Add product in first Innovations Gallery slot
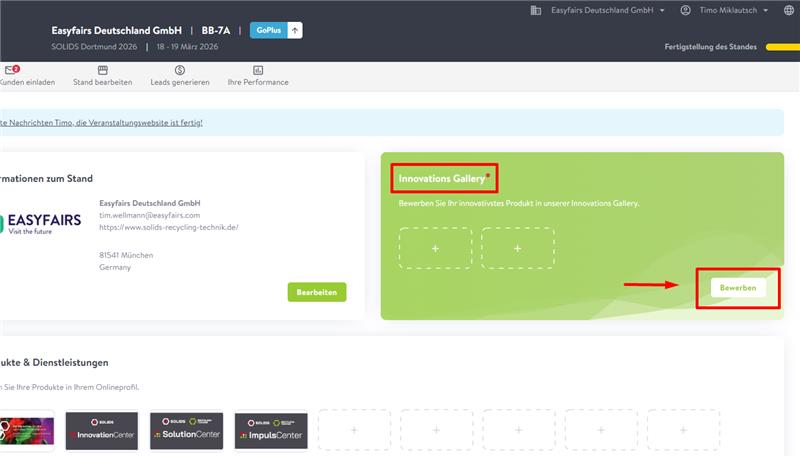Image resolution: width=800 pixels, height=457 pixels. (434, 248)
